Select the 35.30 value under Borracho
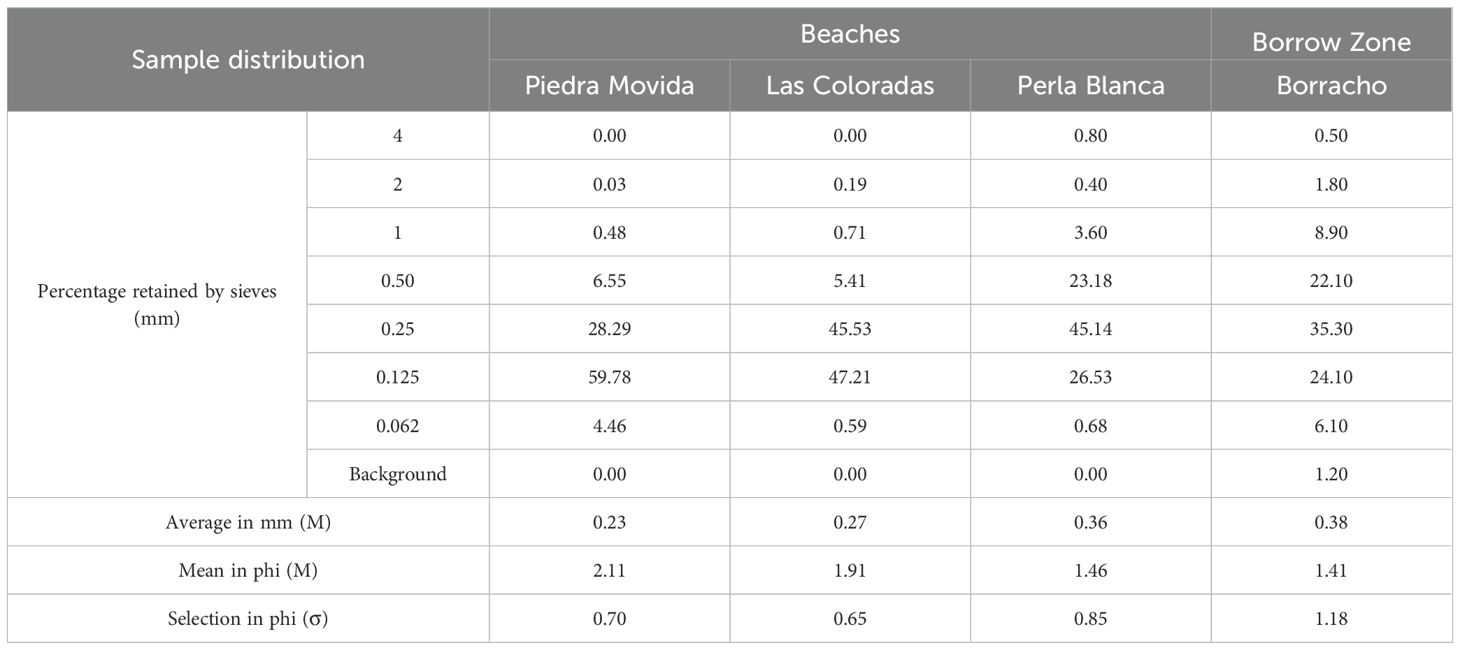The image size is (1460, 650). (x=1331, y=329)
